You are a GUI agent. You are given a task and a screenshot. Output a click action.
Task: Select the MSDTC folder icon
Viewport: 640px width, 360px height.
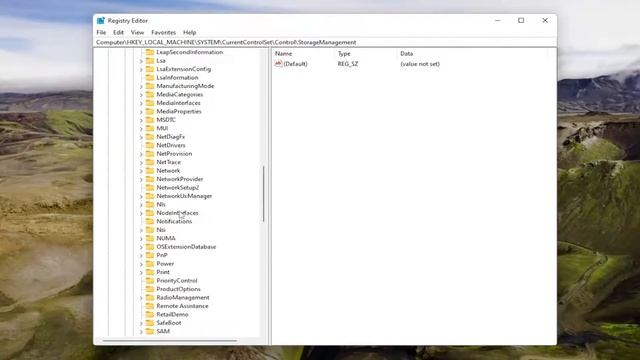click(x=150, y=120)
